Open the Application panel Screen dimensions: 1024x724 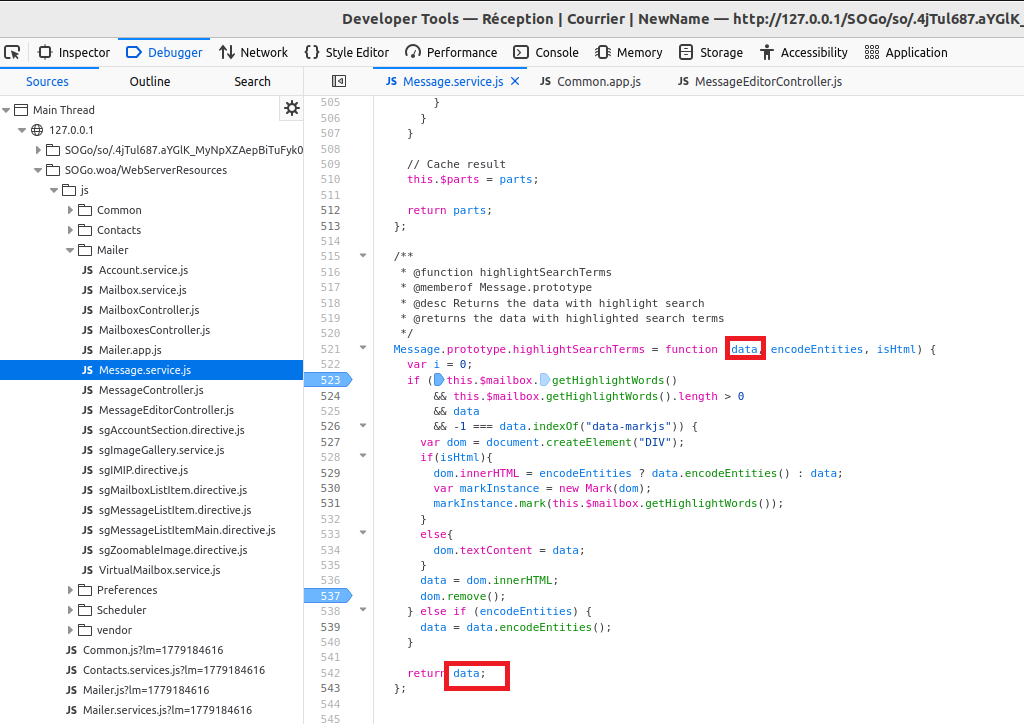tap(906, 52)
